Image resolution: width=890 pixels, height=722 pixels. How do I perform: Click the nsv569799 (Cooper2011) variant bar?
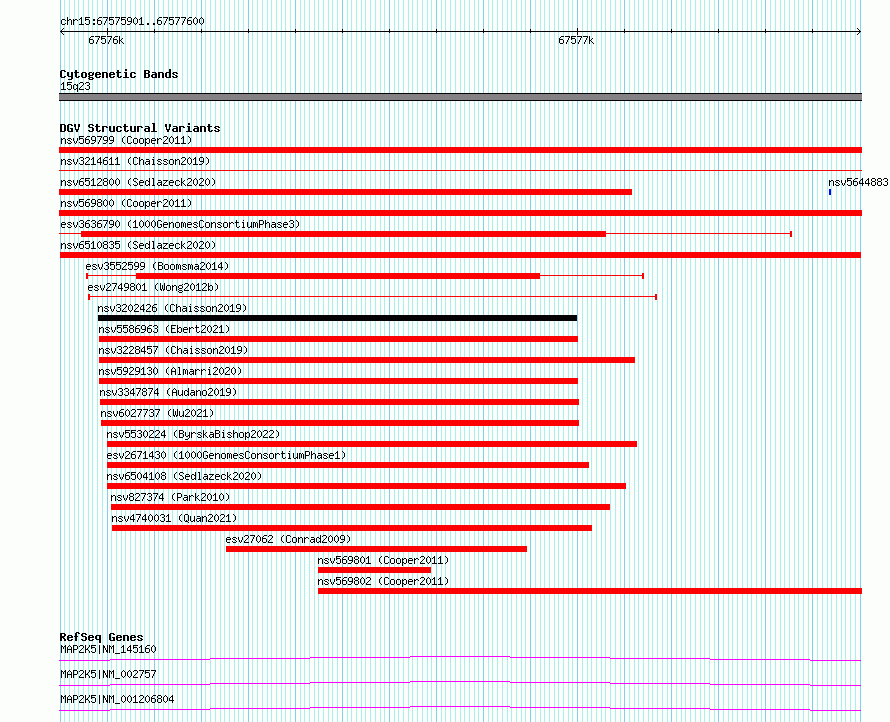460,150
